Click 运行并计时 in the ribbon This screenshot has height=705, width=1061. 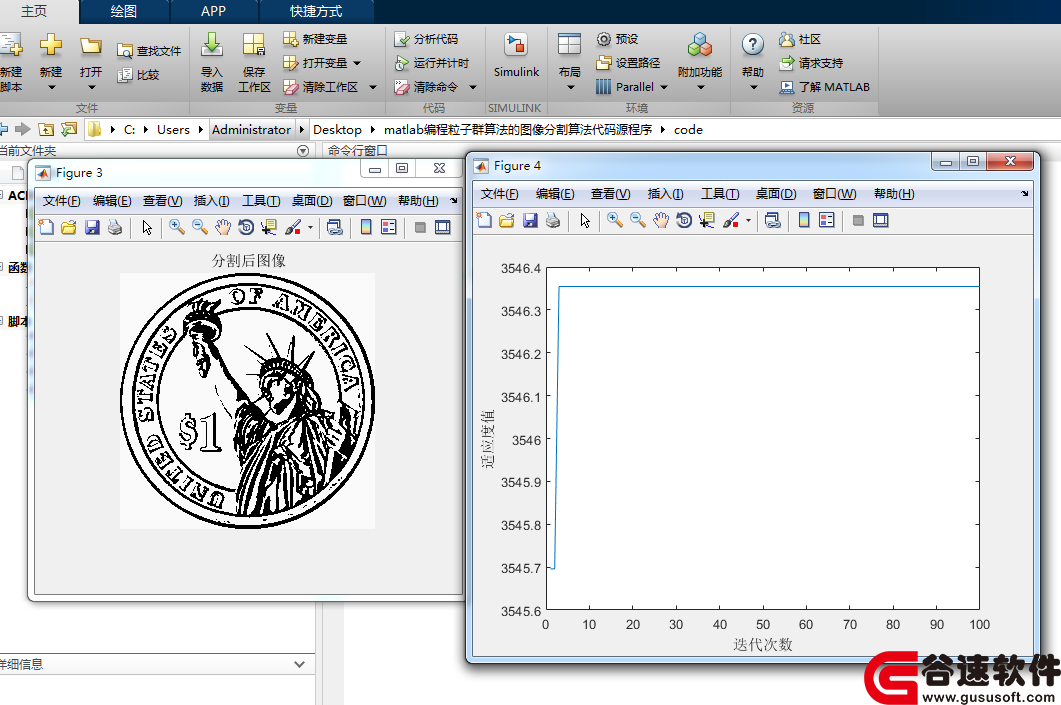point(432,63)
